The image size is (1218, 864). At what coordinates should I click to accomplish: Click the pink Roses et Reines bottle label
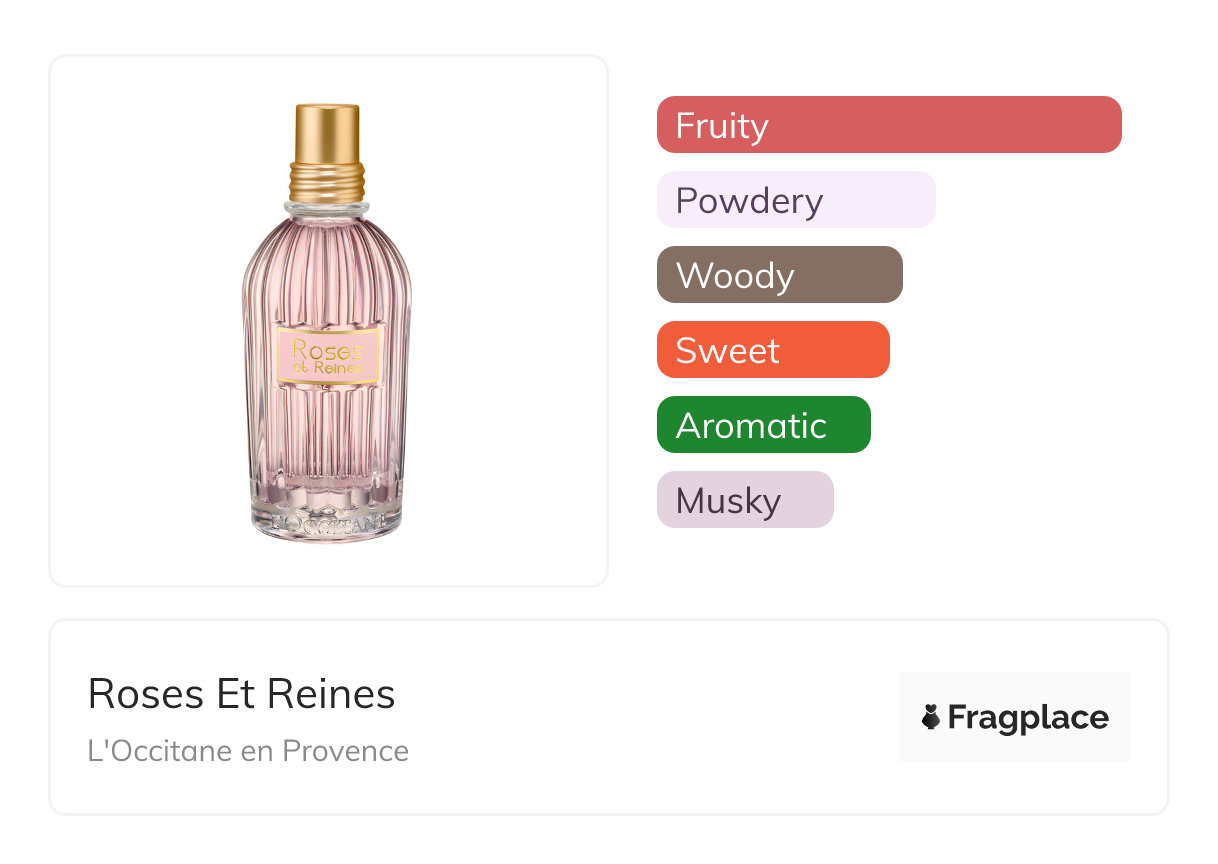click(328, 355)
